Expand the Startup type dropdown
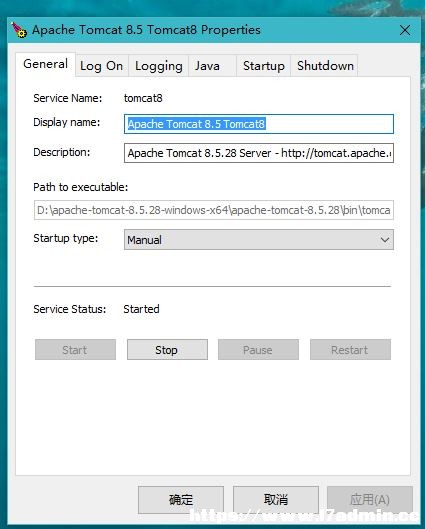The width and height of the screenshot is (425, 529). tap(259, 240)
